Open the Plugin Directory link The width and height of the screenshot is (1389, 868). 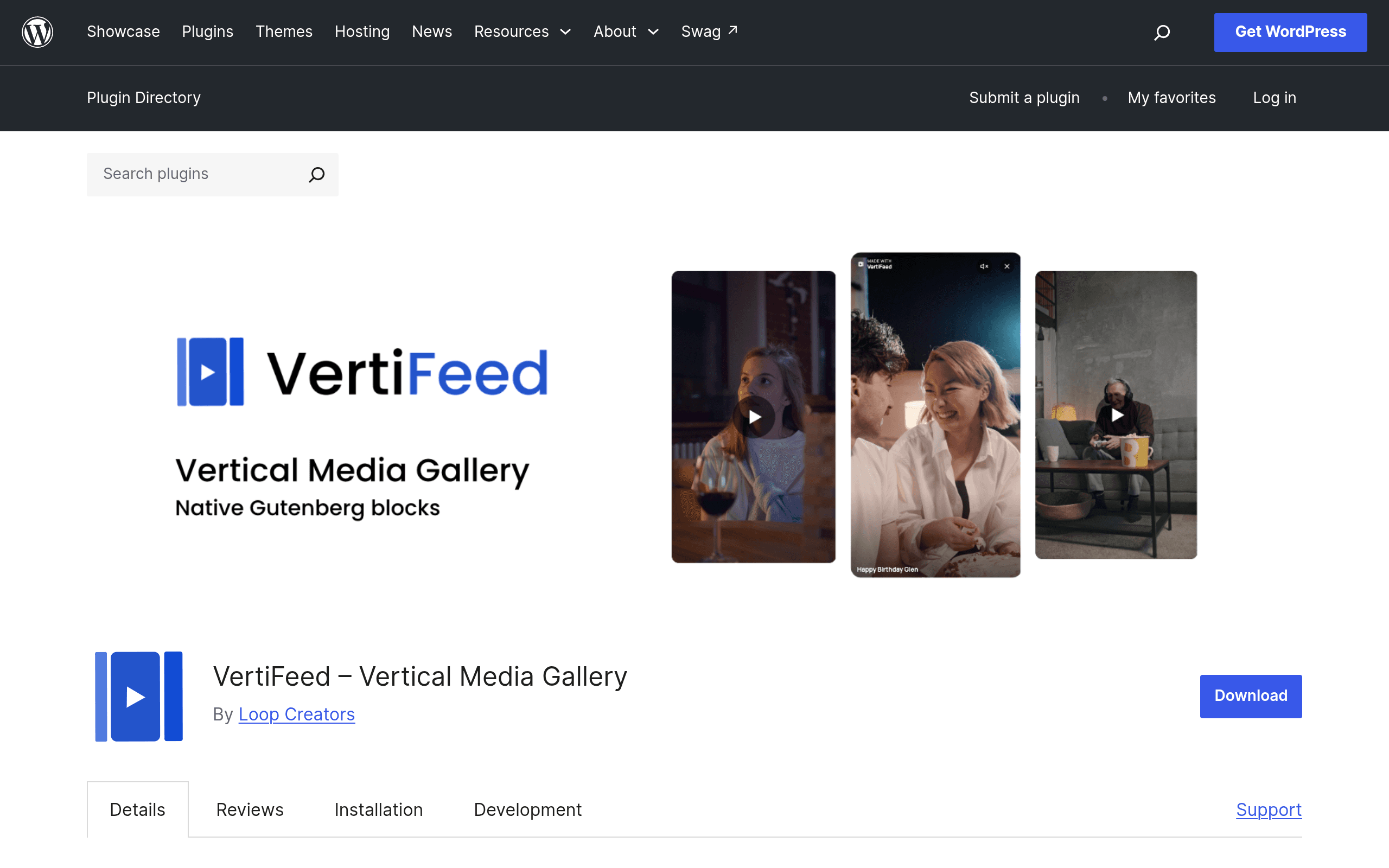(x=143, y=98)
